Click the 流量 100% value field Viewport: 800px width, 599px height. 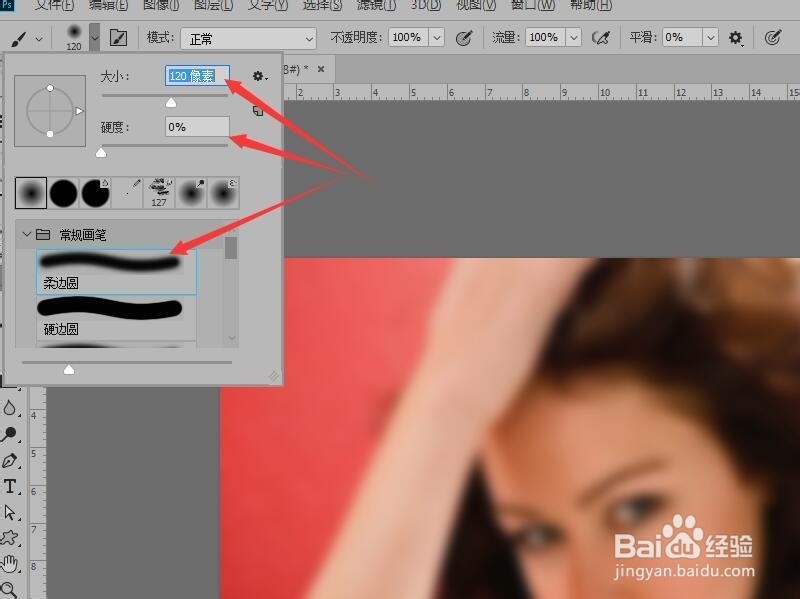click(545, 37)
